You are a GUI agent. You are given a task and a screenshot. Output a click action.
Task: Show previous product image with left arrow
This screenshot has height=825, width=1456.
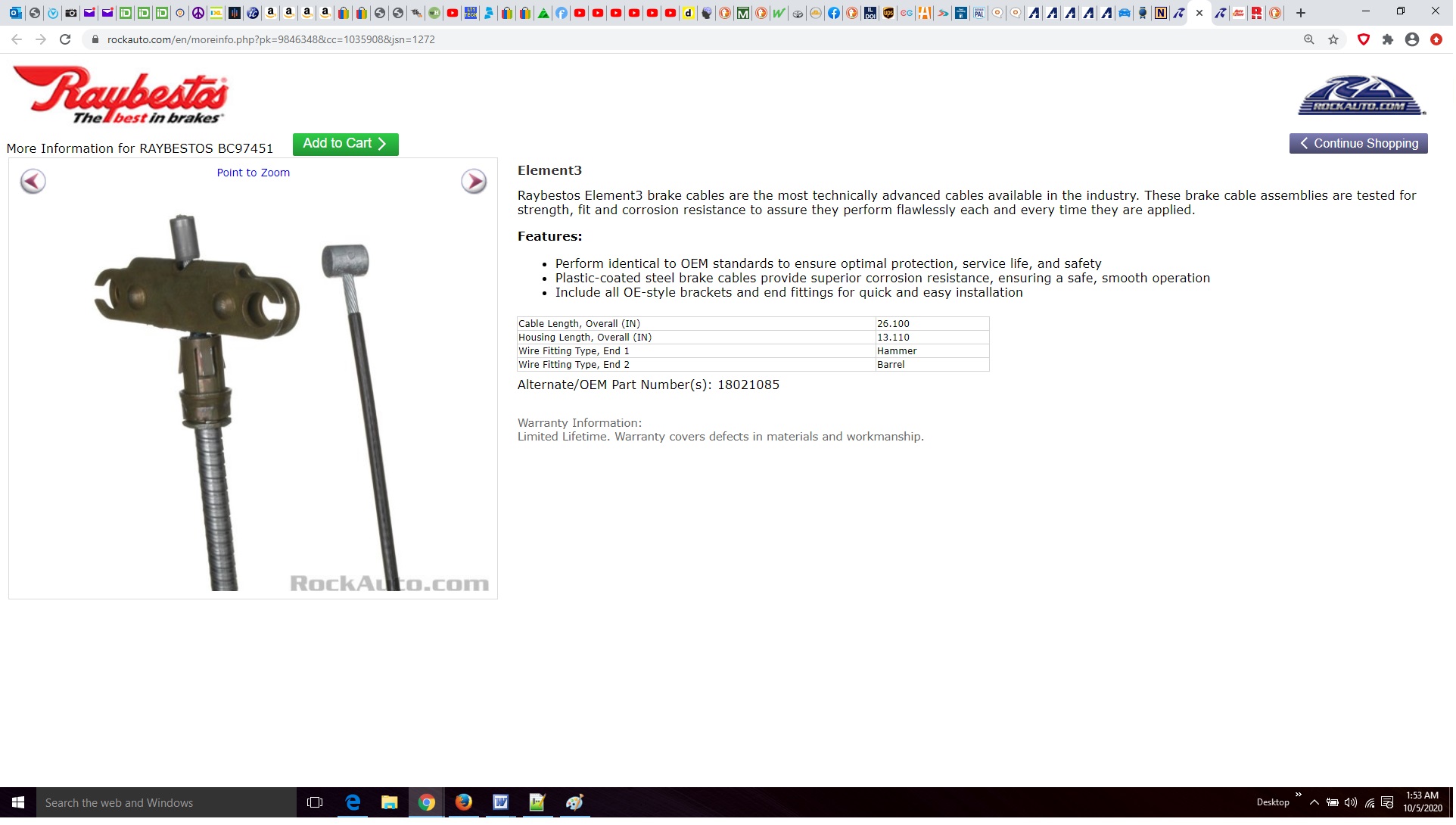(x=33, y=182)
